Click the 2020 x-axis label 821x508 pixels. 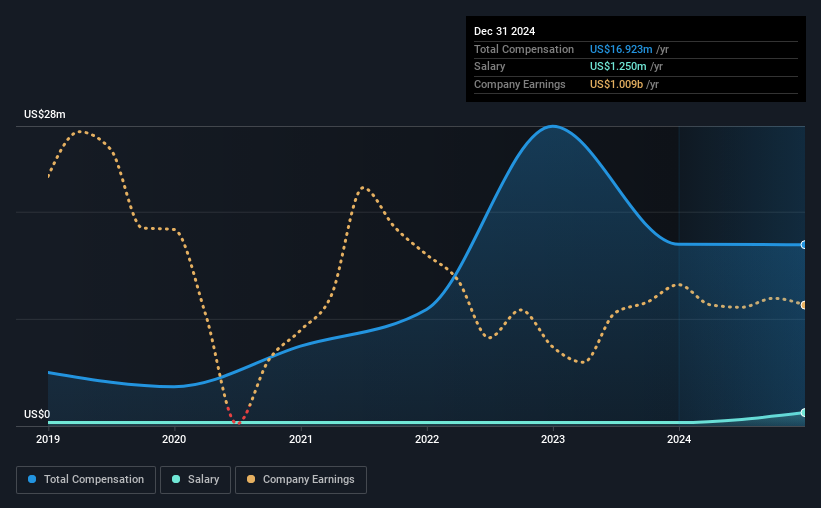click(174, 439)
